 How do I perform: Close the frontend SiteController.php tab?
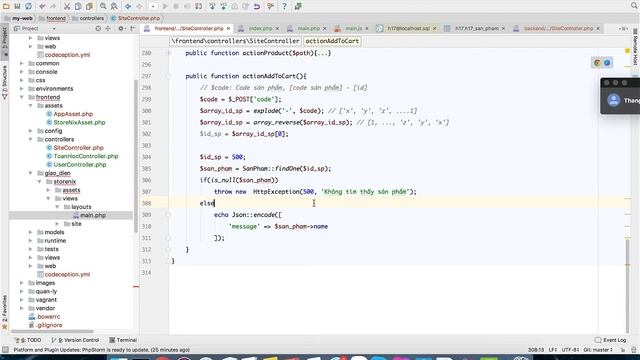tap(229, 29)
